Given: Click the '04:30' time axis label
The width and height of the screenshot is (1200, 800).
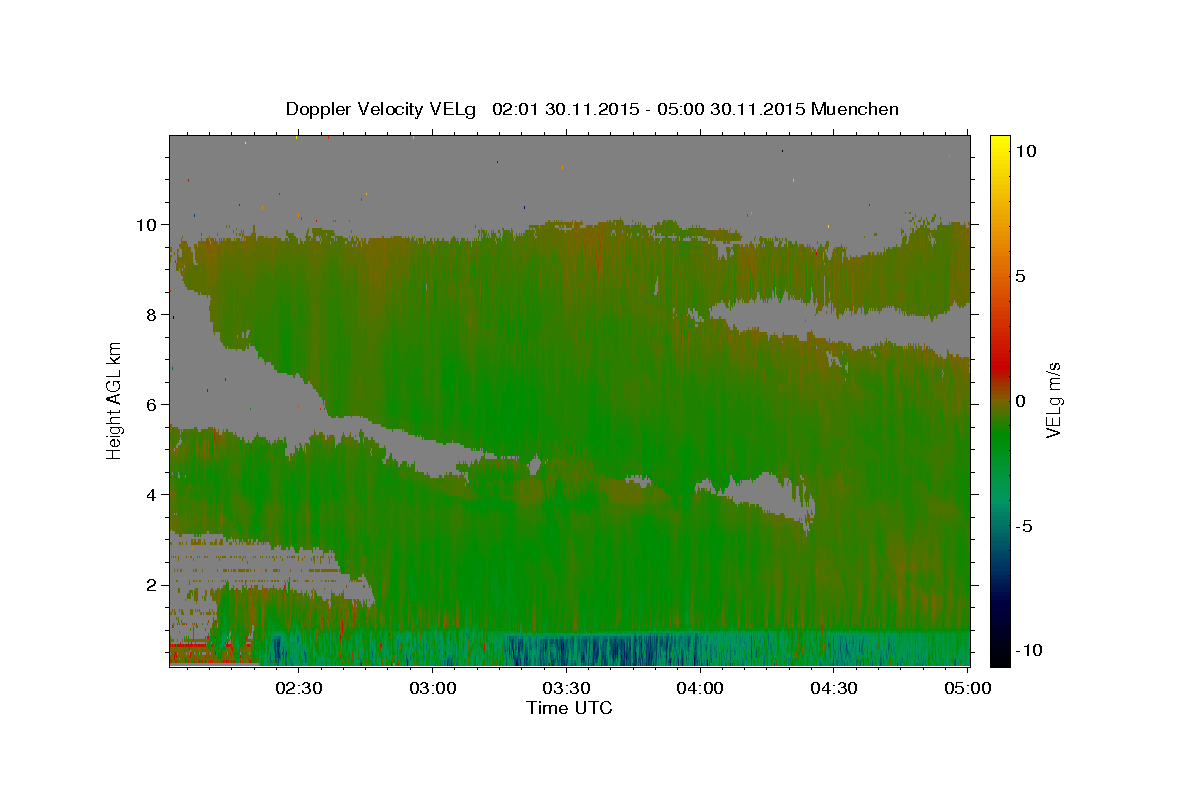Looking at the screenshot, I should [834, 688].
